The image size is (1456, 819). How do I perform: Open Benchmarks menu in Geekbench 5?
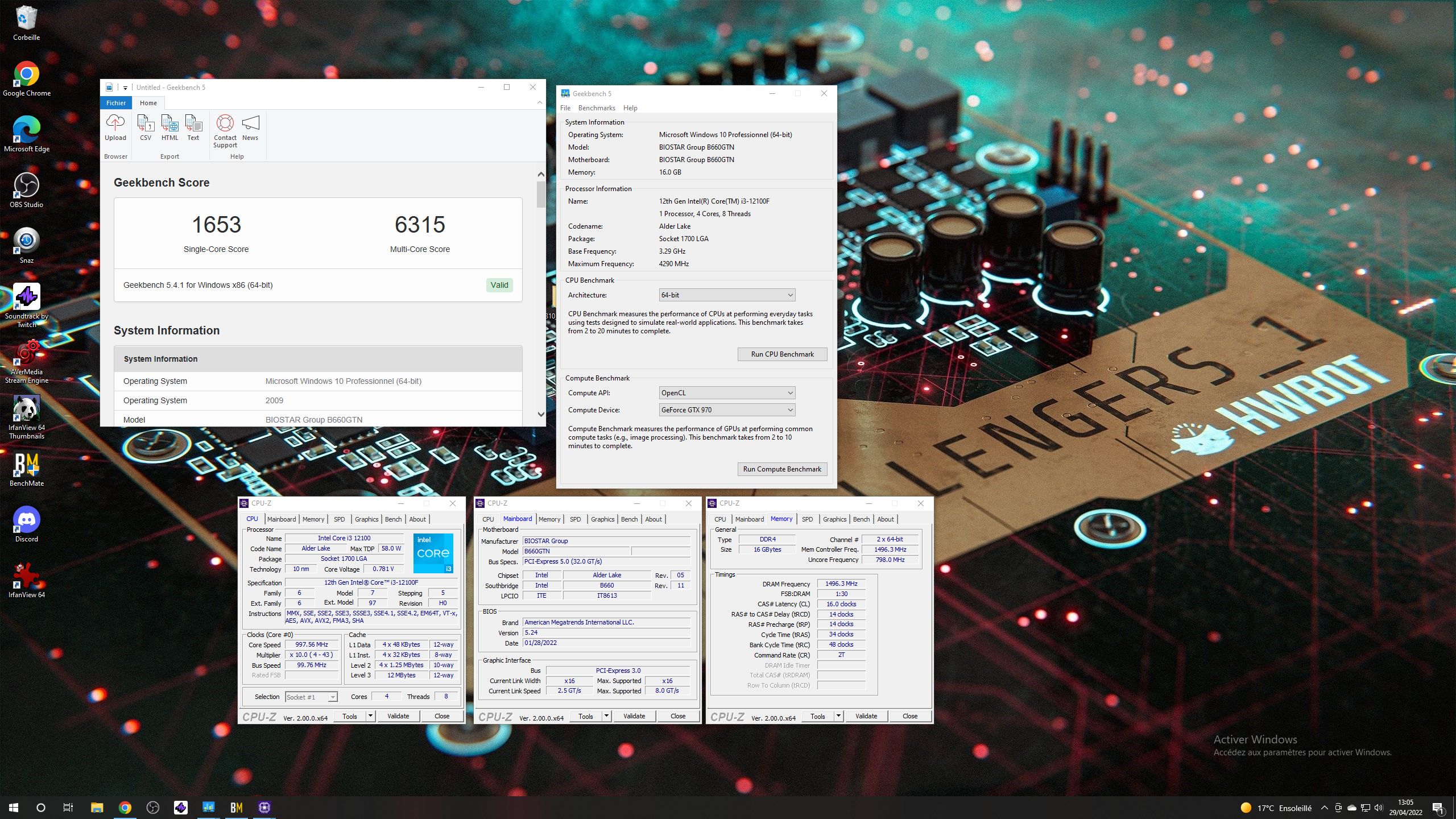(597, 108)
